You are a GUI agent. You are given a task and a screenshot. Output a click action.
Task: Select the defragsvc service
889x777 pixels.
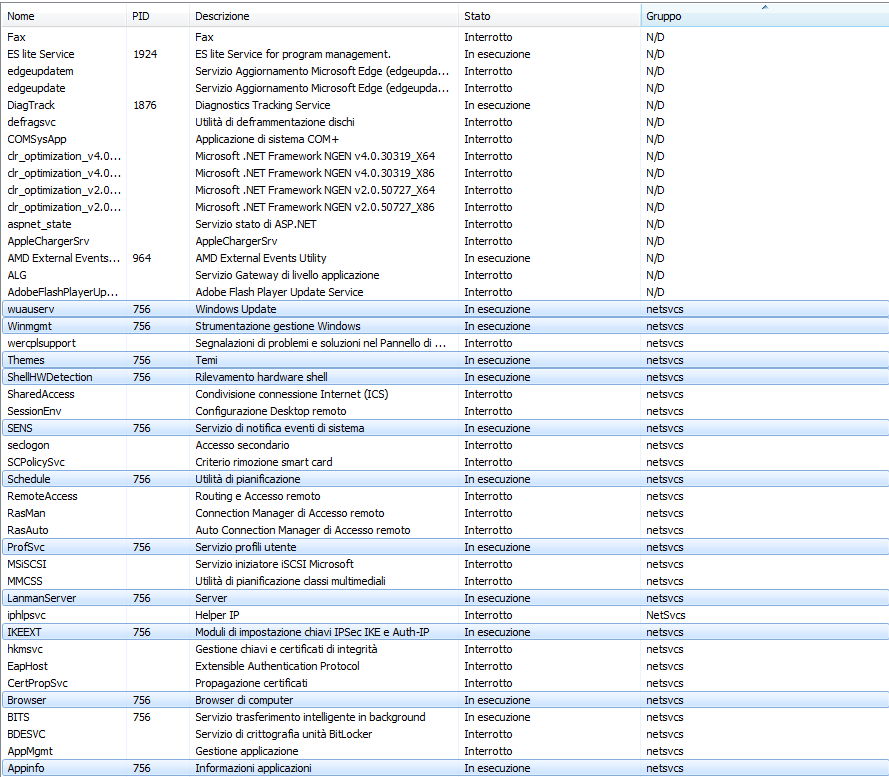[x=32, y=123]
